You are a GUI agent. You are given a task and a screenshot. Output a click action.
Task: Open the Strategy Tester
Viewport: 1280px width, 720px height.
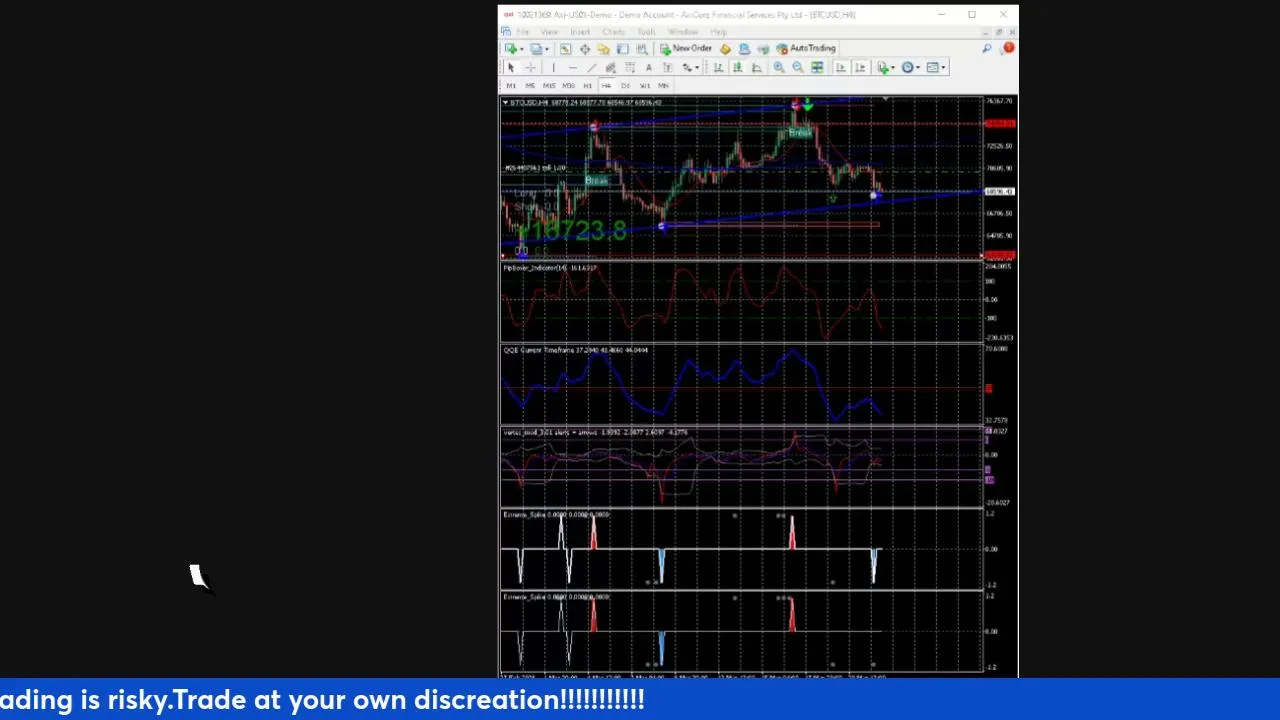point(642,49)
